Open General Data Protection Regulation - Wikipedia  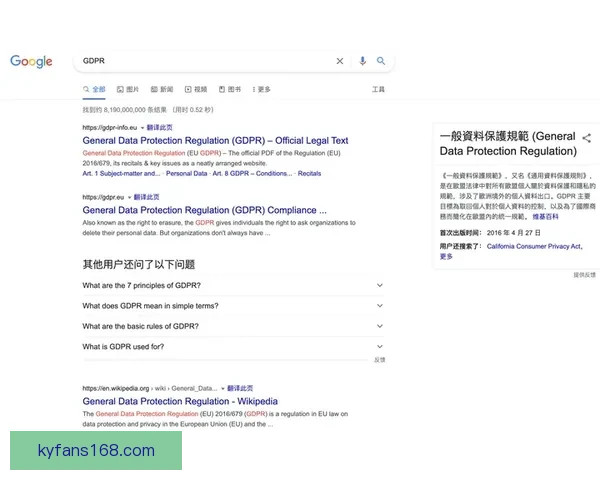point(180,401)
